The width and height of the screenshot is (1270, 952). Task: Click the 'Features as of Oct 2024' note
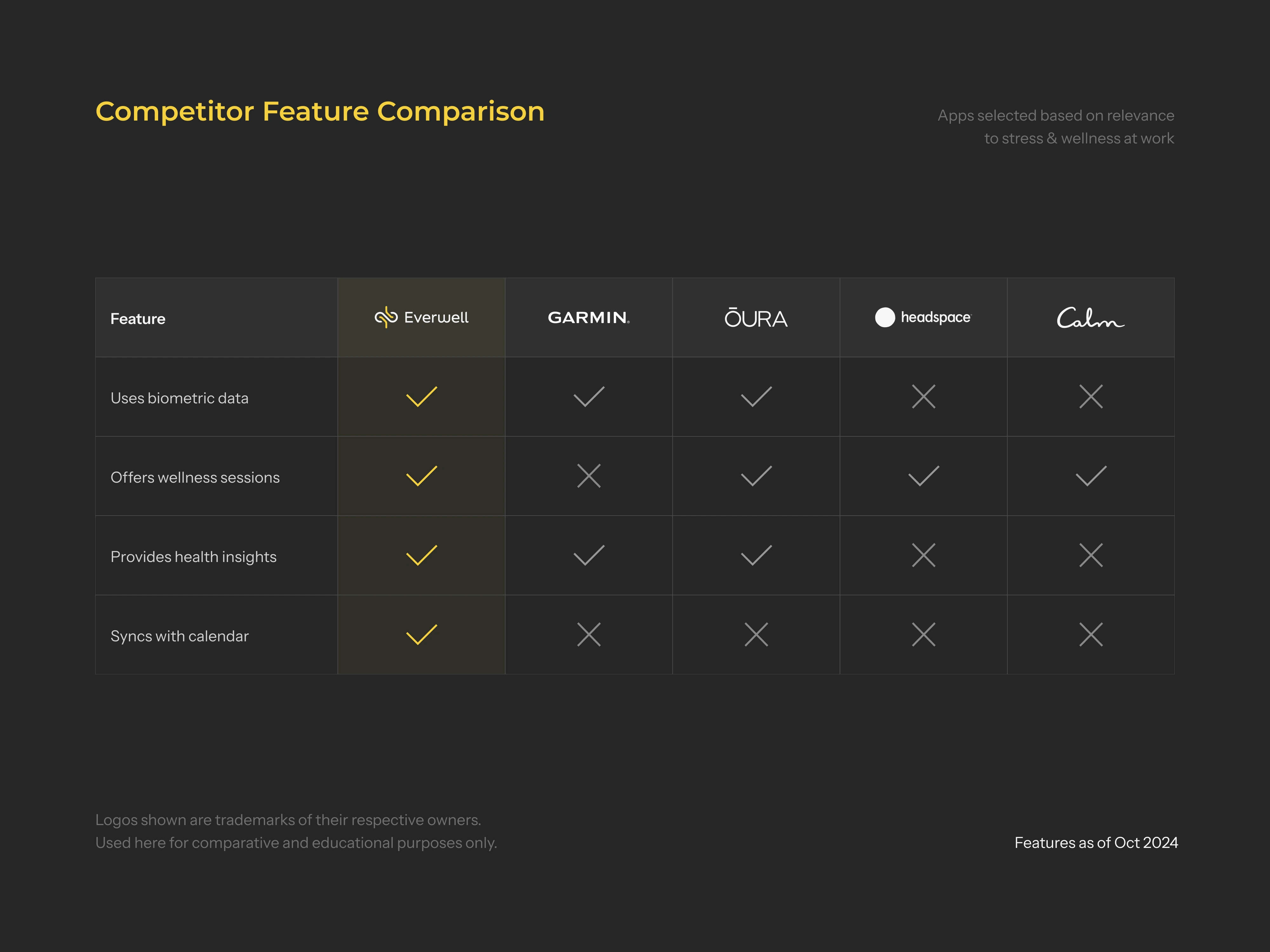1096,843
